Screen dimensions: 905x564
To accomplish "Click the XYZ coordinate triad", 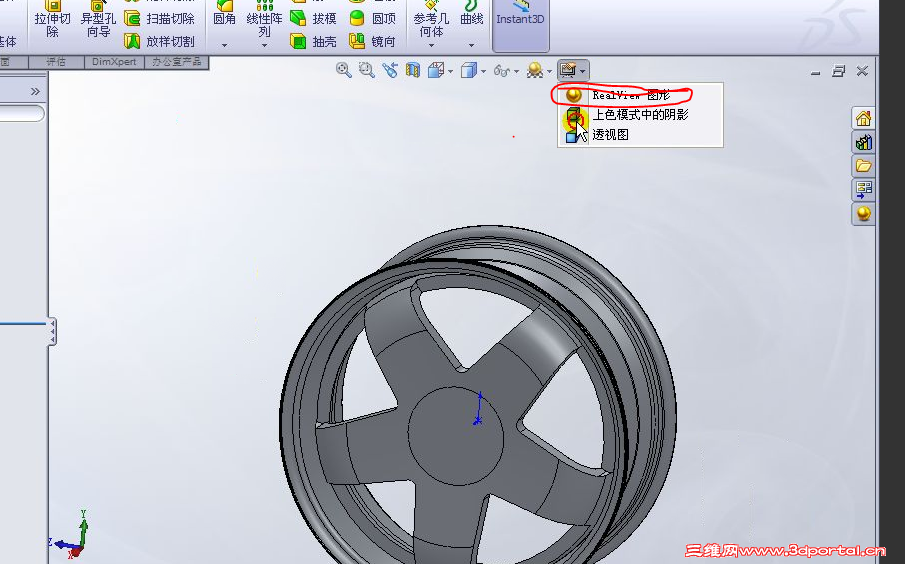I will (x=70, y=535).
